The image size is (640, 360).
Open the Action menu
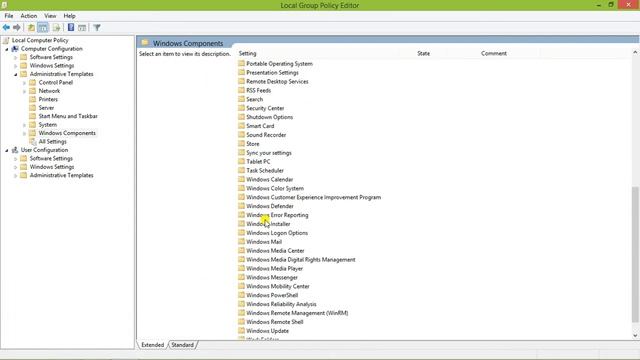(29, 16)
